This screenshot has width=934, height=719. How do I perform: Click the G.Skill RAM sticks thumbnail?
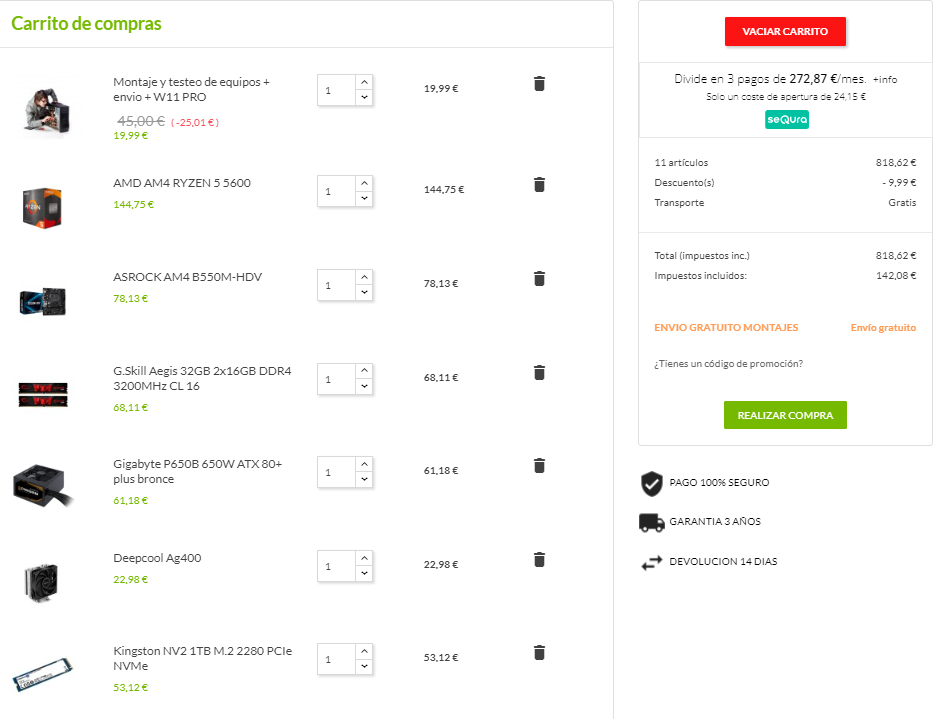coord(43,395)
